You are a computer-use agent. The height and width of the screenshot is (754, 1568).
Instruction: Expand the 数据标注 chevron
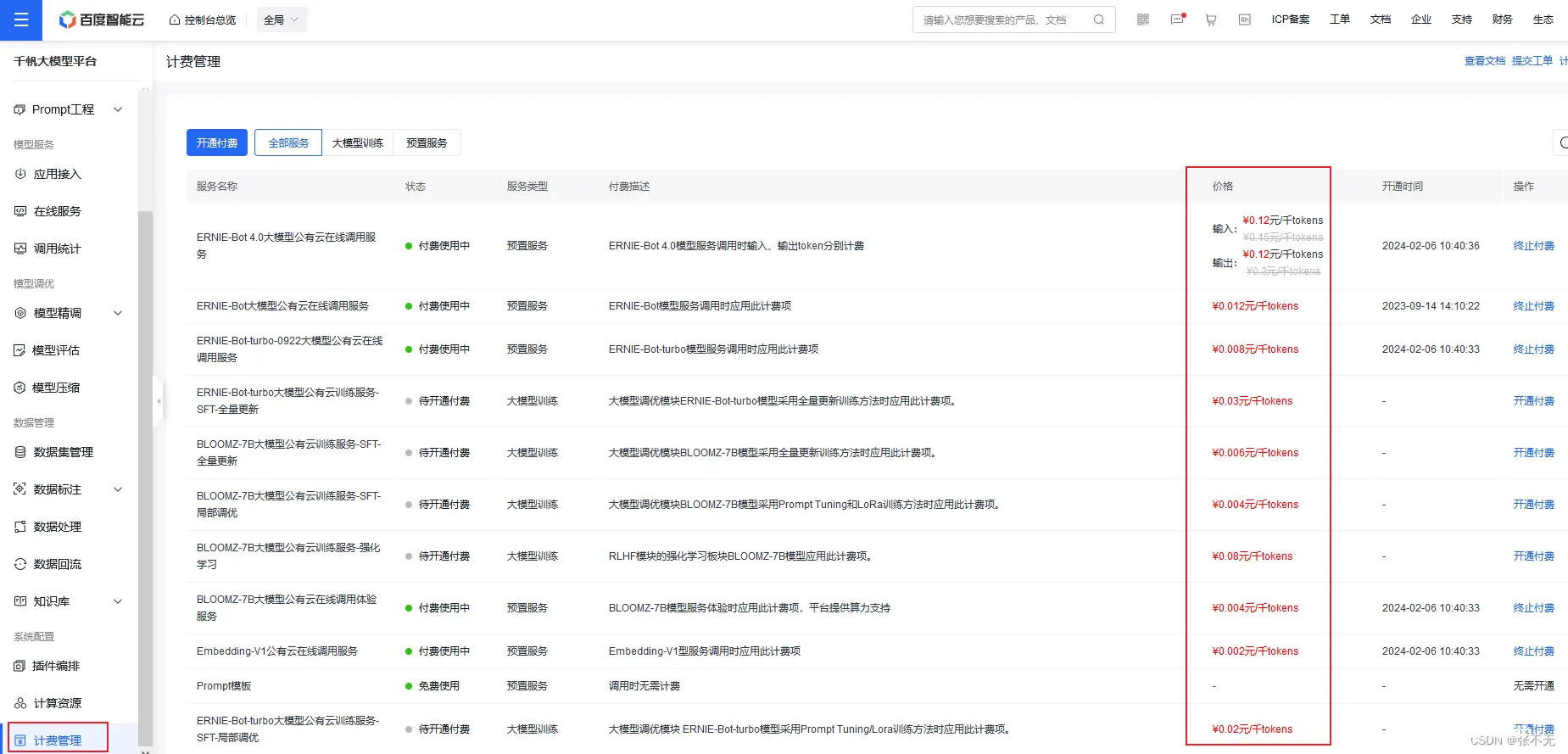pyautogui.click(x=118, y=489)
